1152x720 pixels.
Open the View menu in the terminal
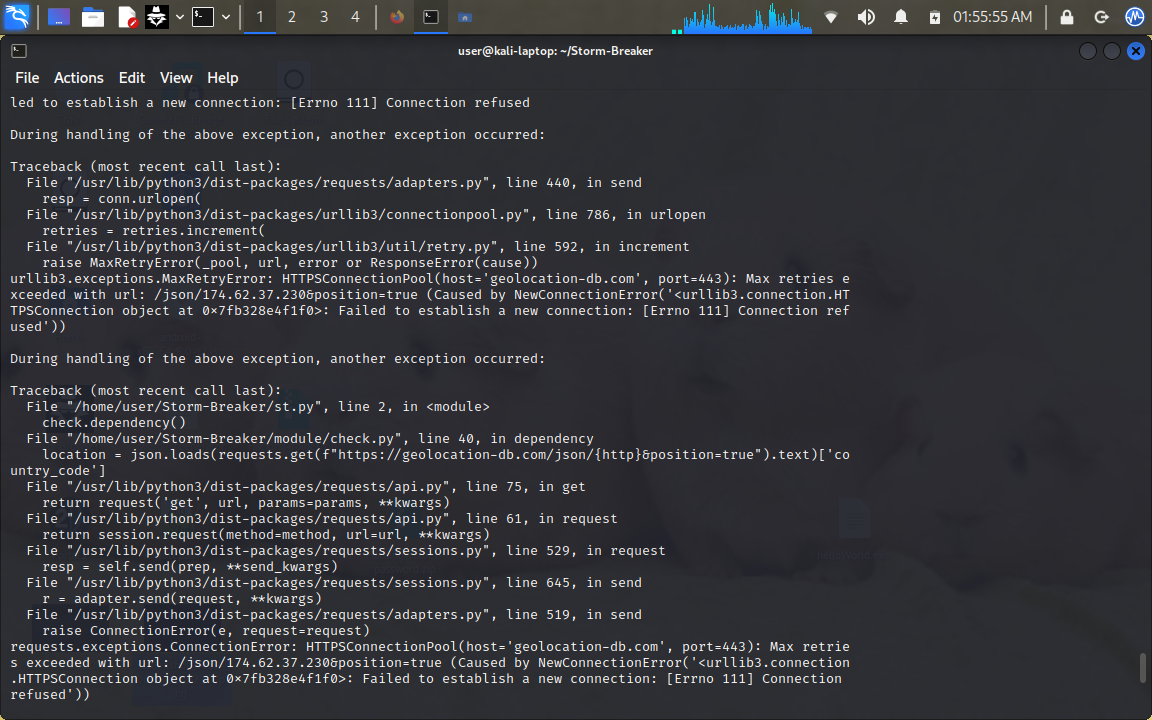176,77
